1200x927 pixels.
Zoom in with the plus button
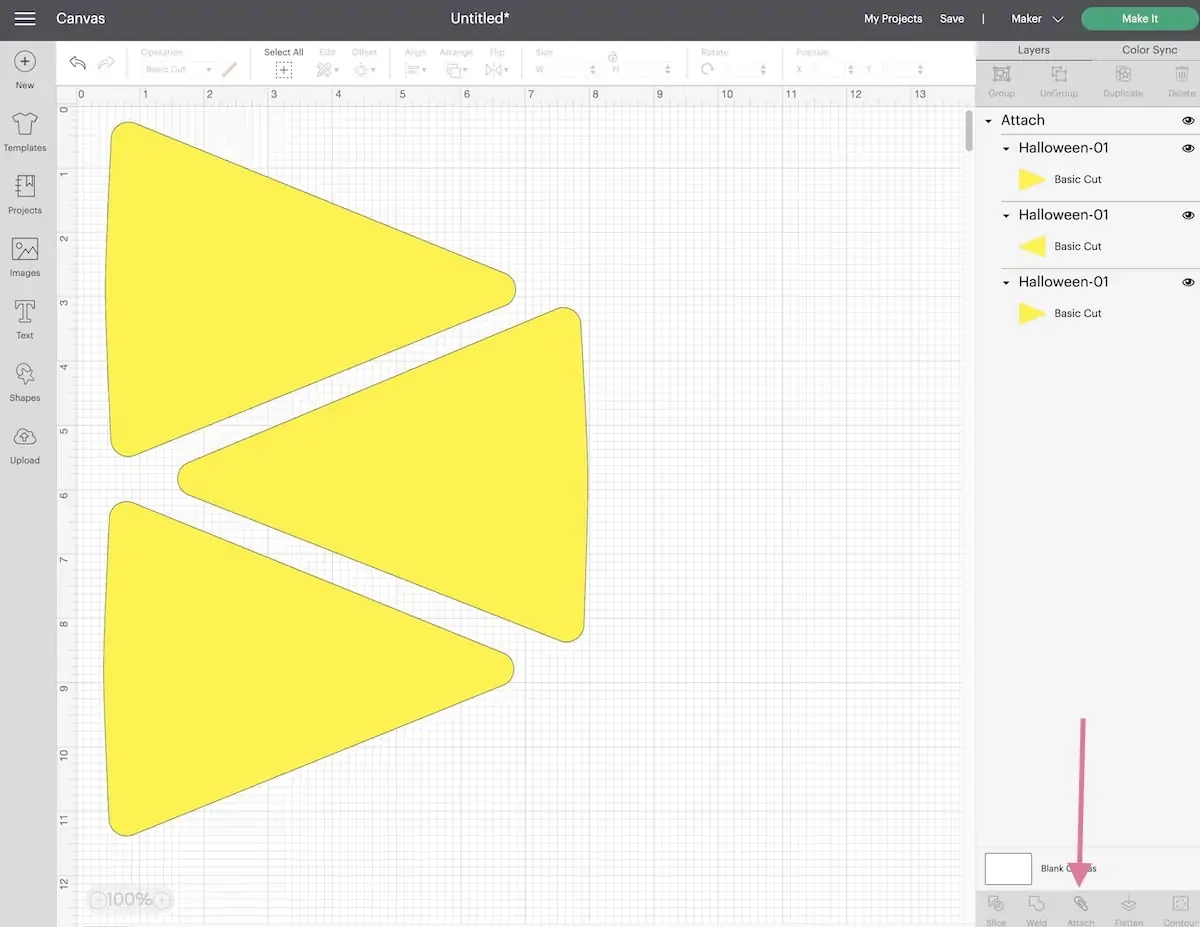click(162, 900)
